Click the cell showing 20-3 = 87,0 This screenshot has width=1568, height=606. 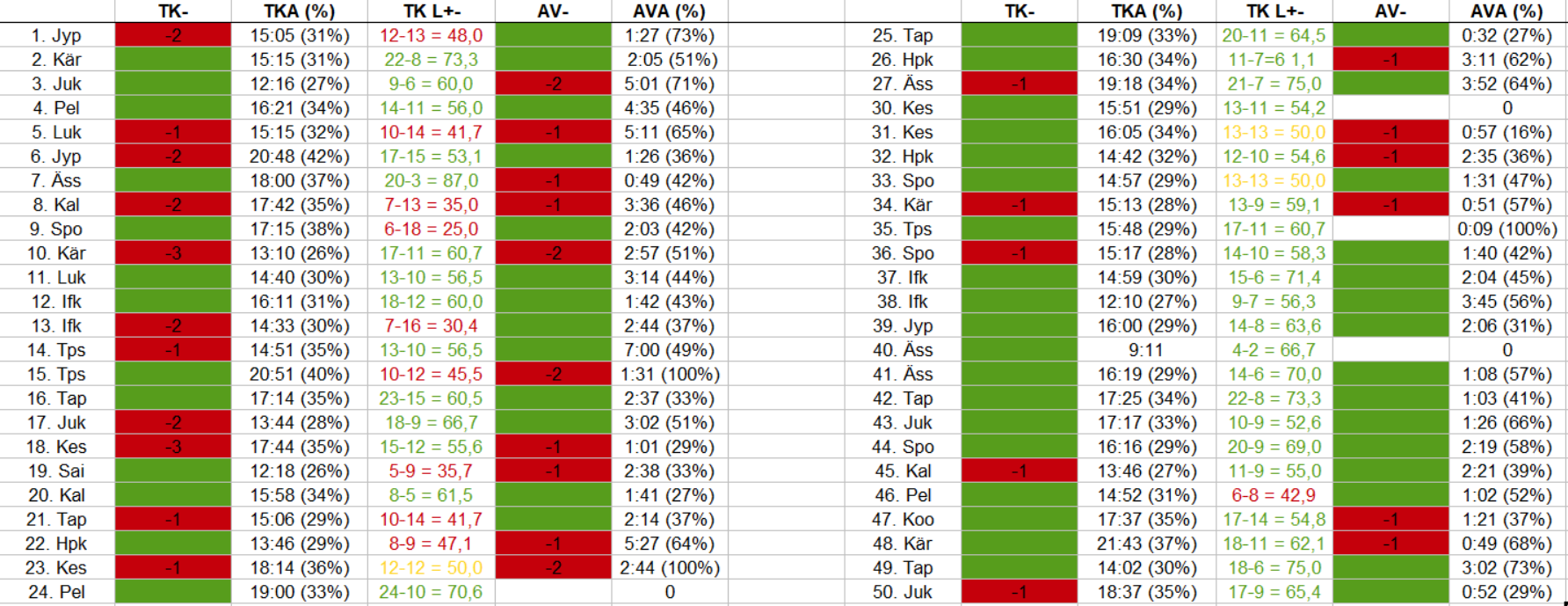431,181
